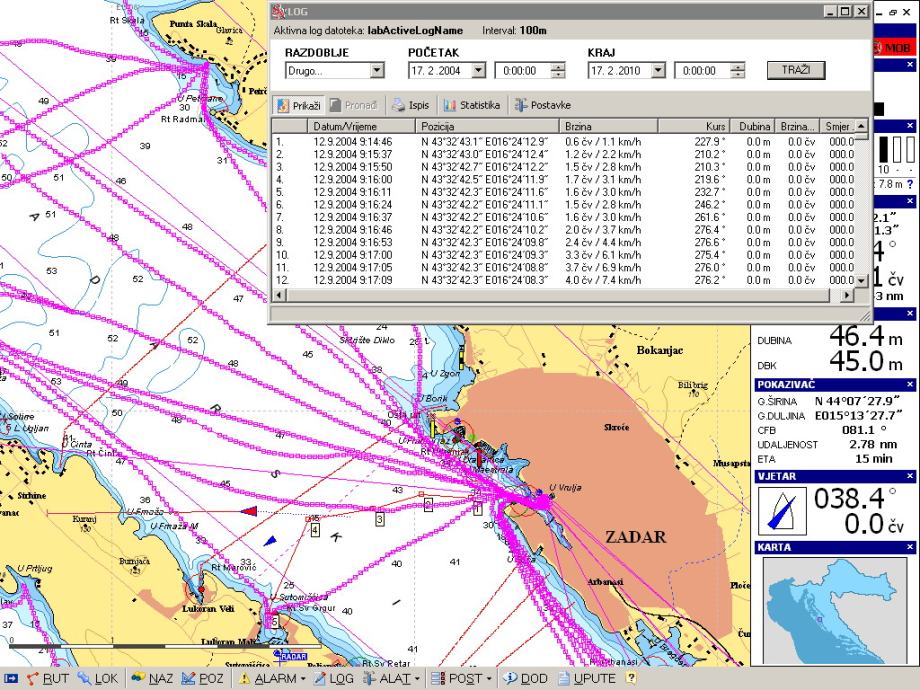Sort by the Pozicija column header
This screenshot has width=920, height=690.
pyautogui.click(x=487, y=126)
